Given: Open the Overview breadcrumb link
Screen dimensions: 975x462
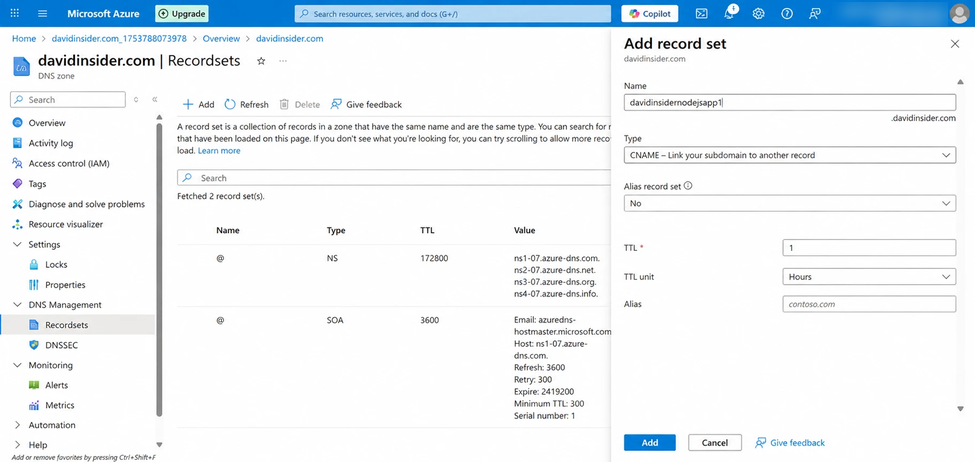Looking at the screenshot, I should (221, 38).
